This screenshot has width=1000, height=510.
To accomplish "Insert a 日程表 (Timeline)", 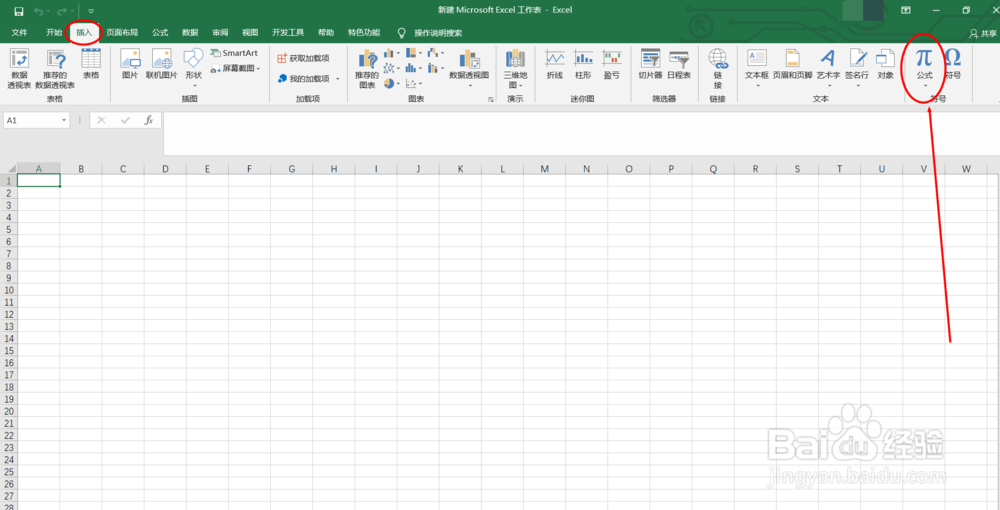I will [x=679, y=64].
